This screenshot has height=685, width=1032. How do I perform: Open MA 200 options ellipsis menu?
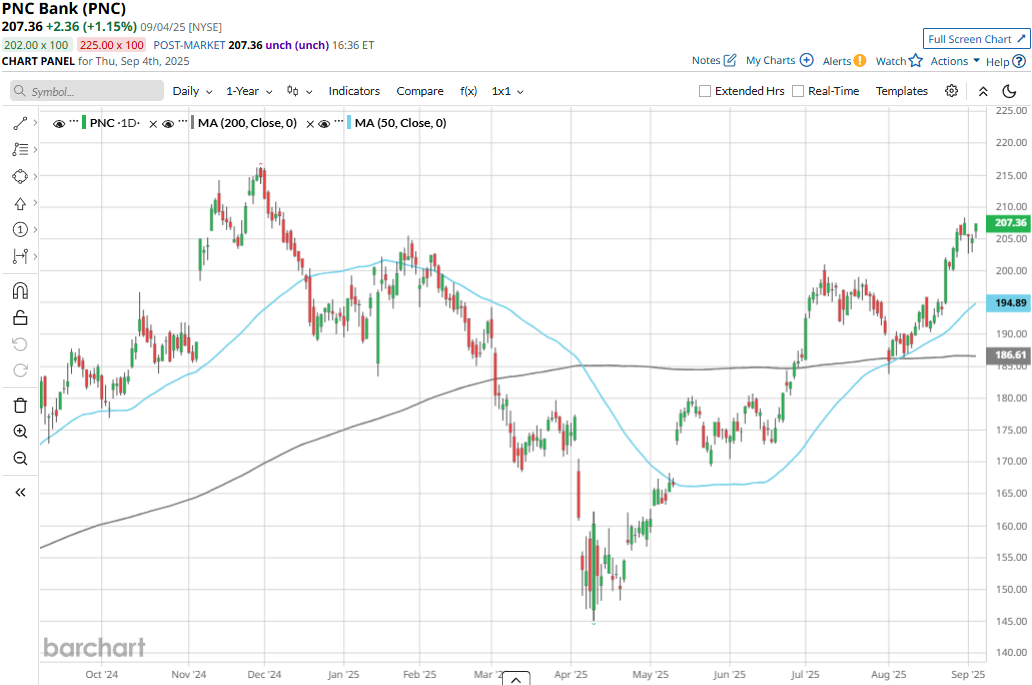tap(182, 122)
